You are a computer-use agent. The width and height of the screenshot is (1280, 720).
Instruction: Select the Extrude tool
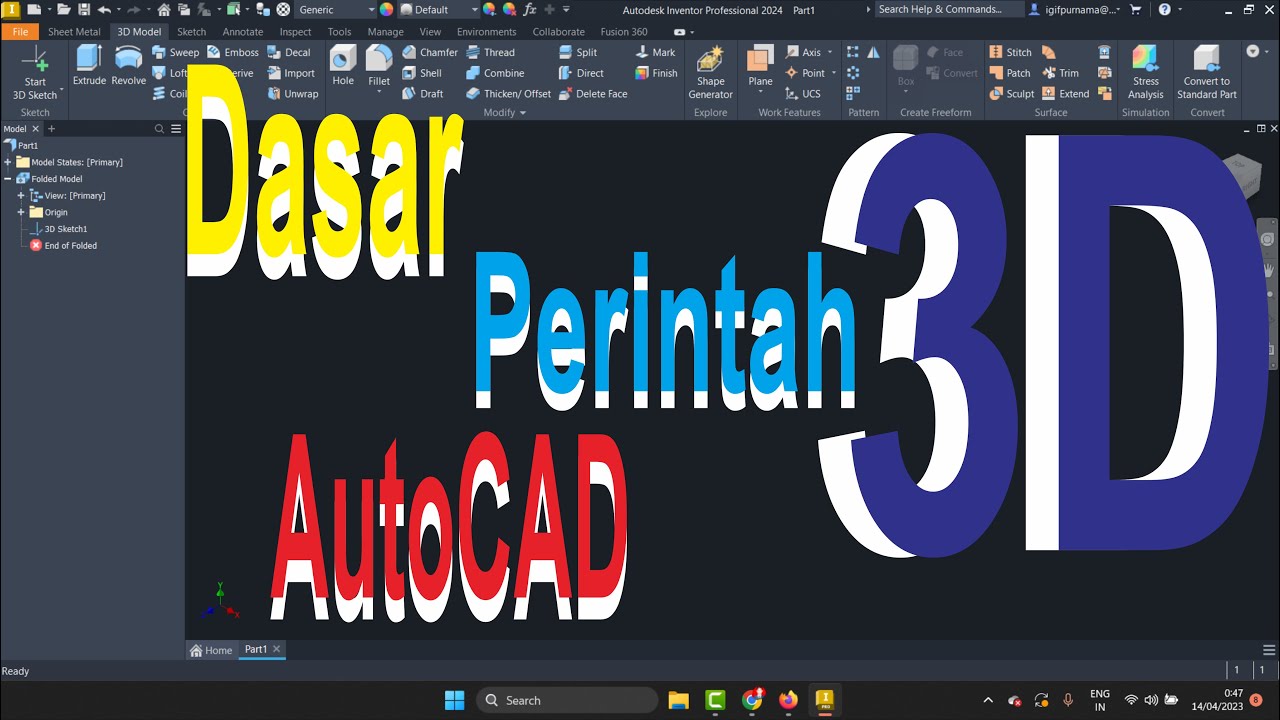(x=89, y=66)
